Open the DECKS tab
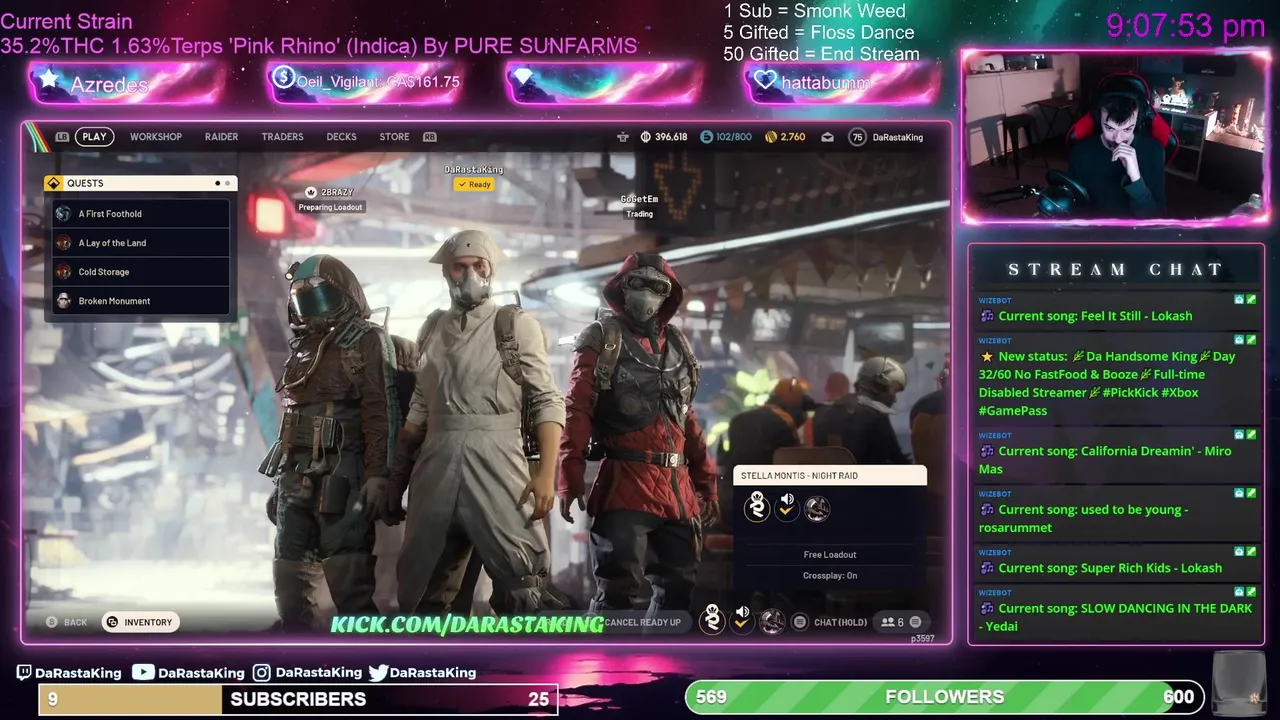Image resolution: width=1280 pixels, height=720 pixels. pos(341,137)
